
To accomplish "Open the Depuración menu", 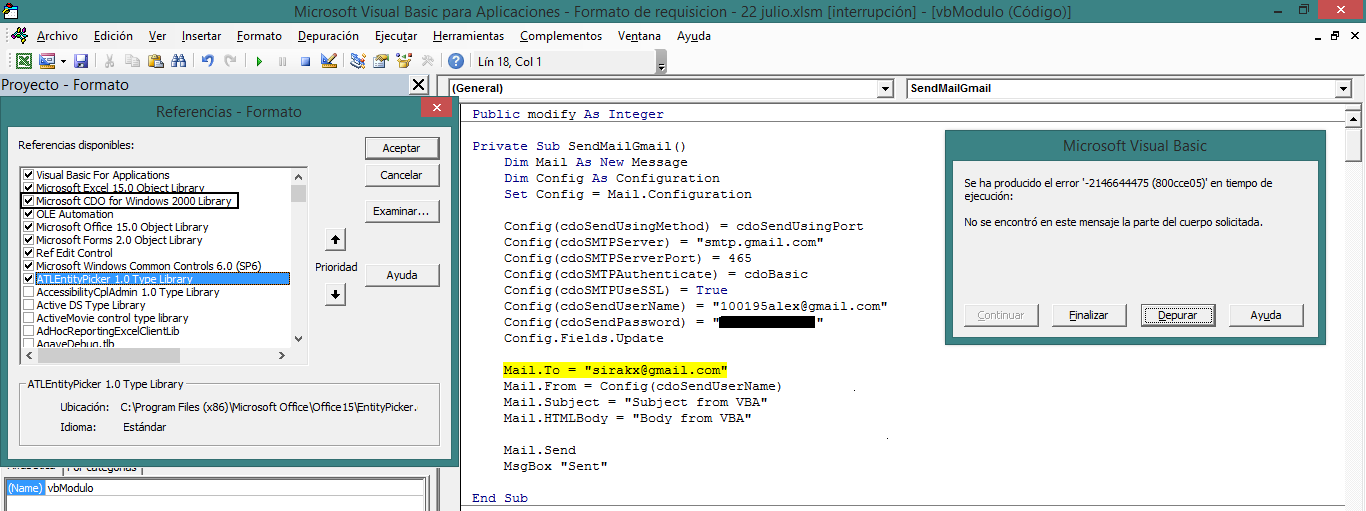I will 328,36.
